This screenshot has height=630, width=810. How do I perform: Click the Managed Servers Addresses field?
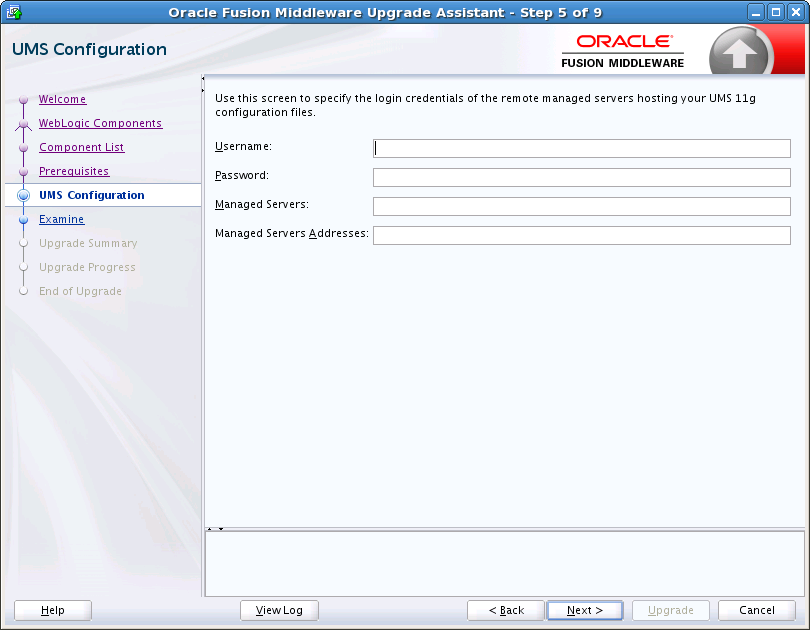point(582,235)
